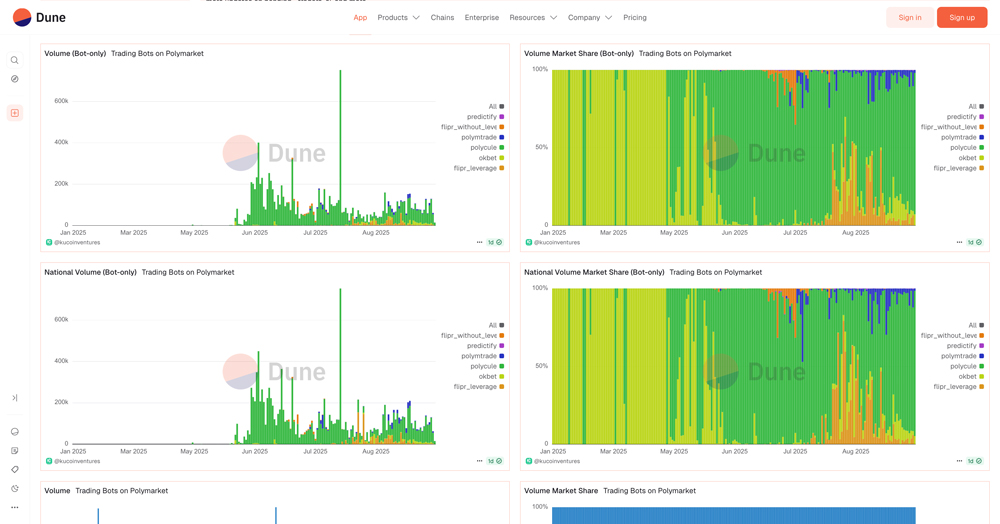Image resolution: width=1000 pixels, height=524 pixels.
Task: Click the highlighted red create icon in sidebar
Action: (15, 113)
